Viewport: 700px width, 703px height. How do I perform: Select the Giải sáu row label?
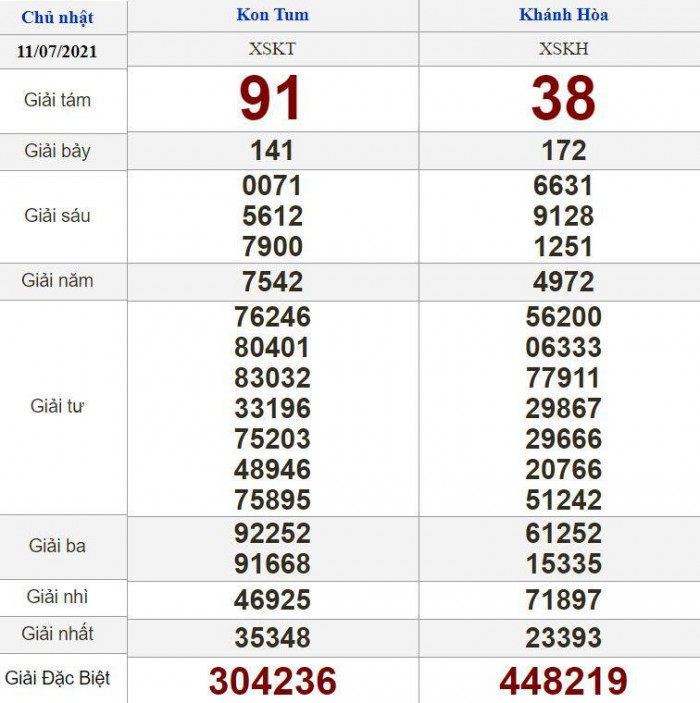coord(57,216)
